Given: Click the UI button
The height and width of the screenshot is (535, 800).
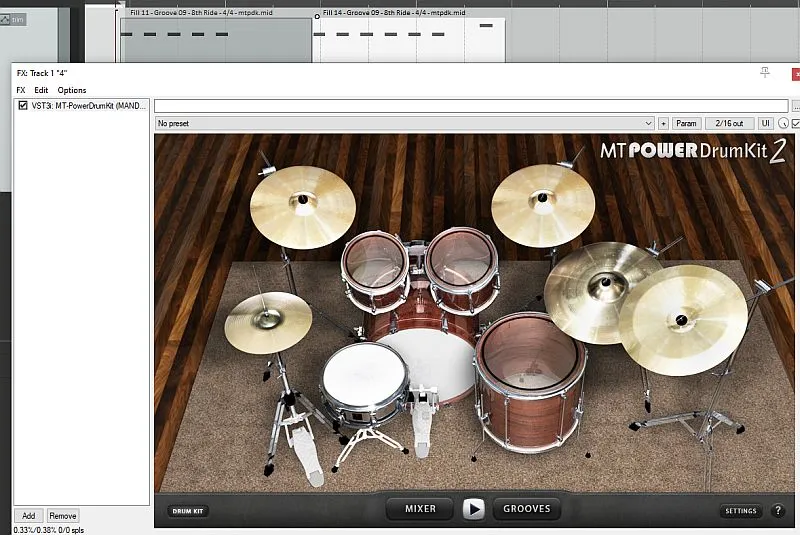Looking at the screenshot, I should click(765, 123).
